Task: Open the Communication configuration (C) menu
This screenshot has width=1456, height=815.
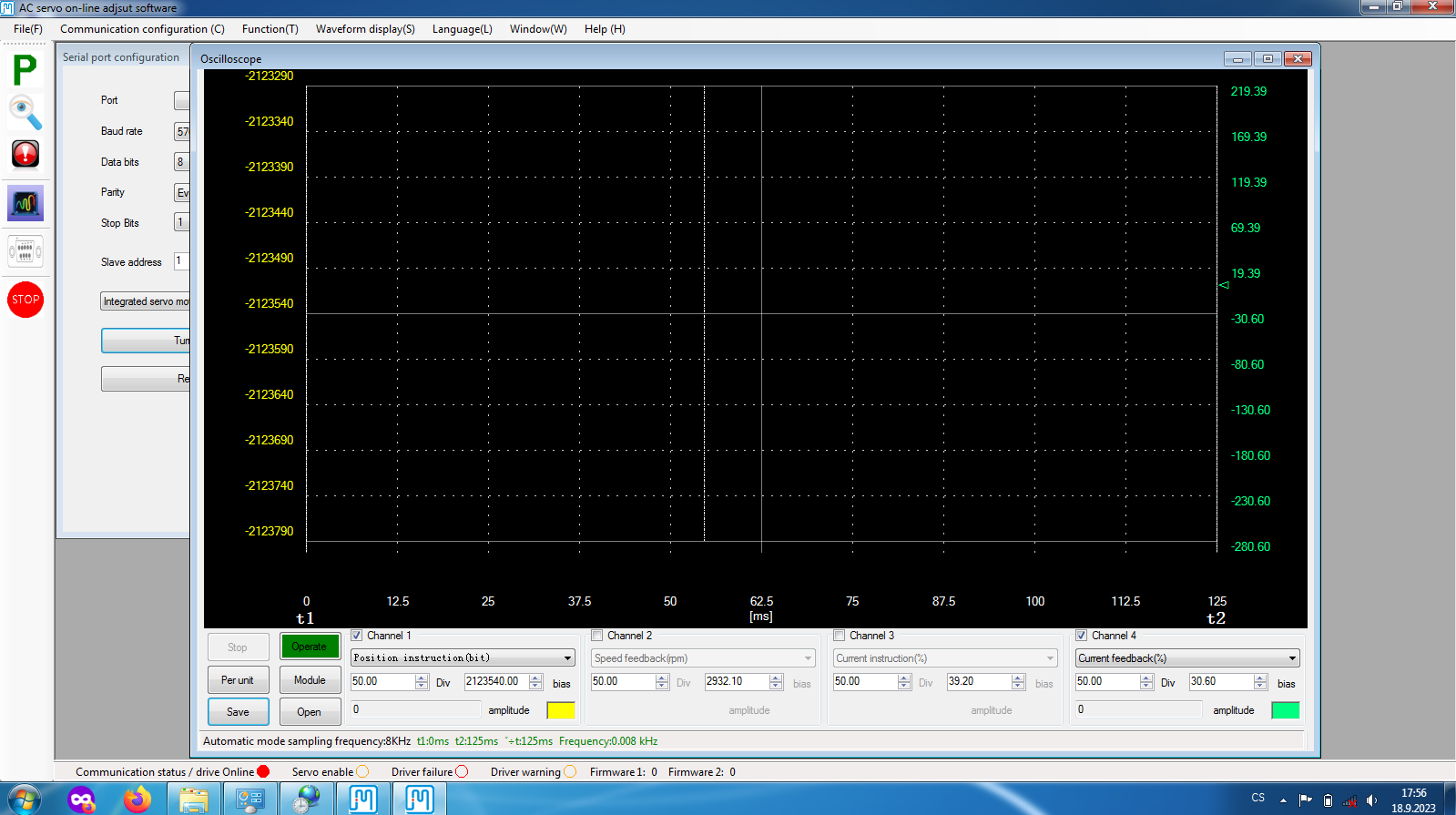Action: [142, 29]
